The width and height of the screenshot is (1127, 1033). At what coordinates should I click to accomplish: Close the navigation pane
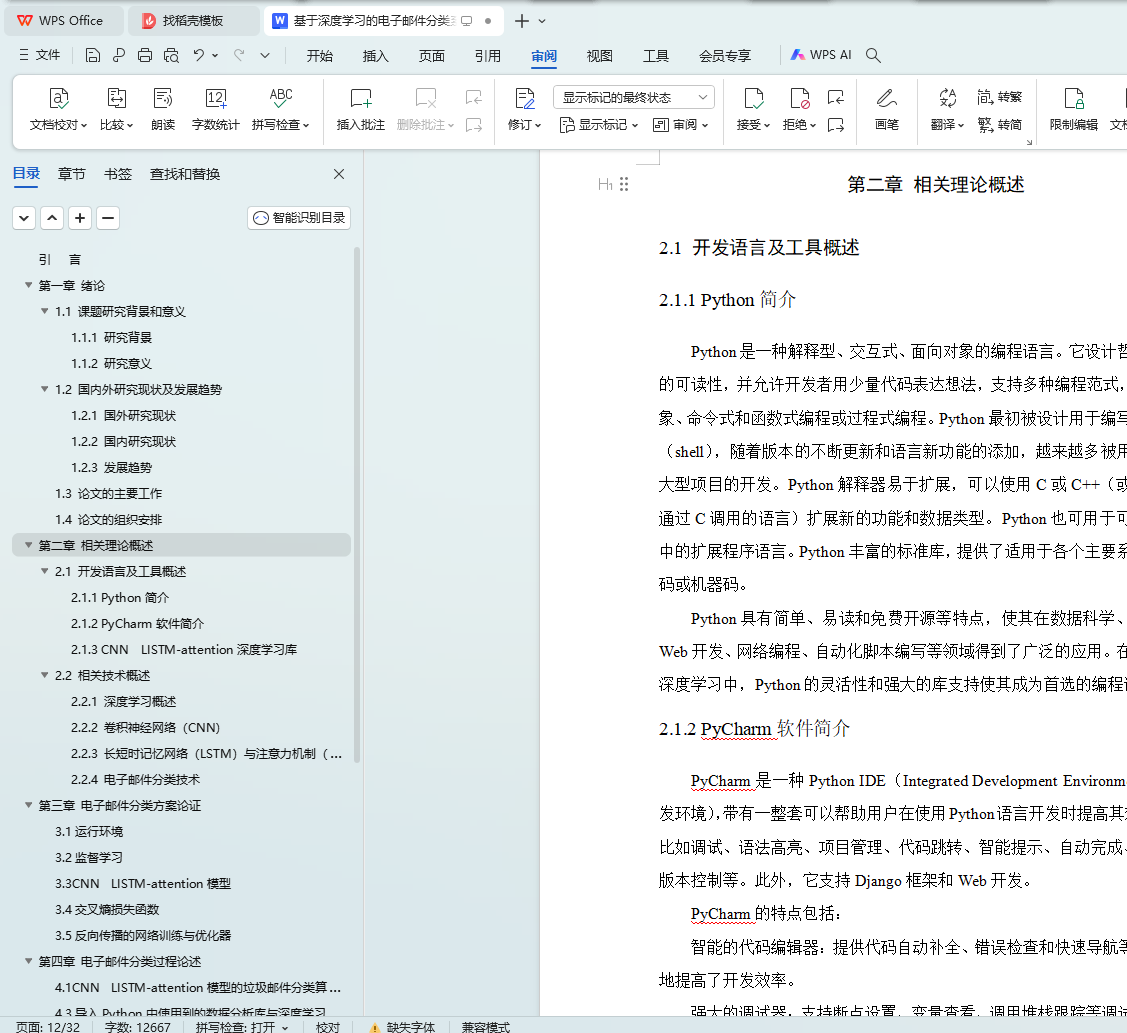pos(339,174)
